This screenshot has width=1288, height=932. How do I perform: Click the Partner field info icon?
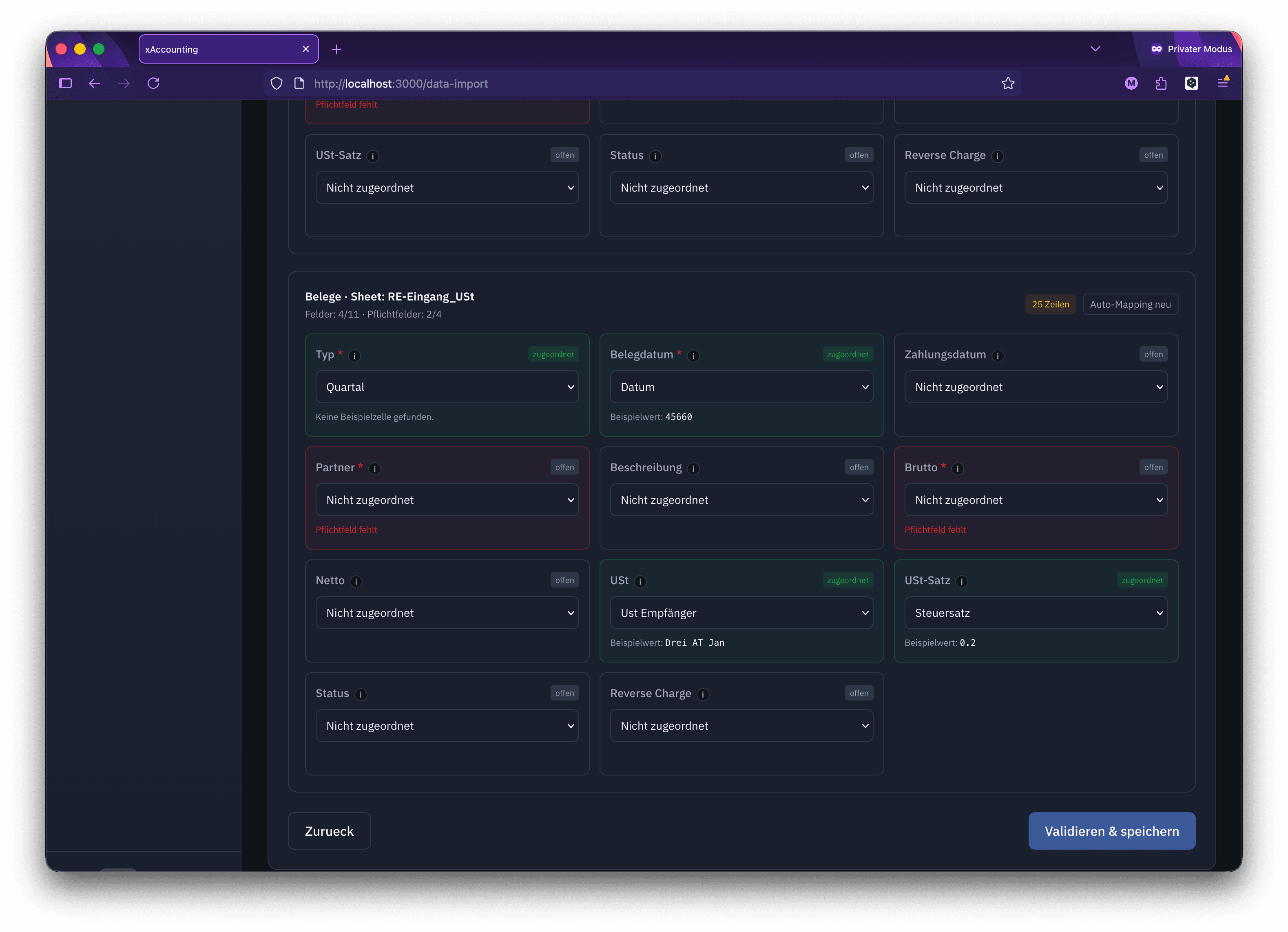(x=374, y=468)
